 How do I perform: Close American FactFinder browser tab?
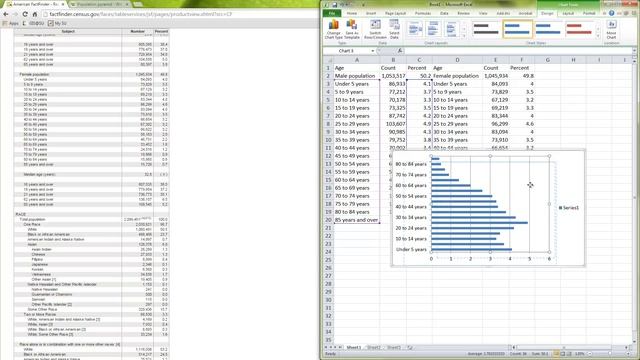(x=63, y=4)
